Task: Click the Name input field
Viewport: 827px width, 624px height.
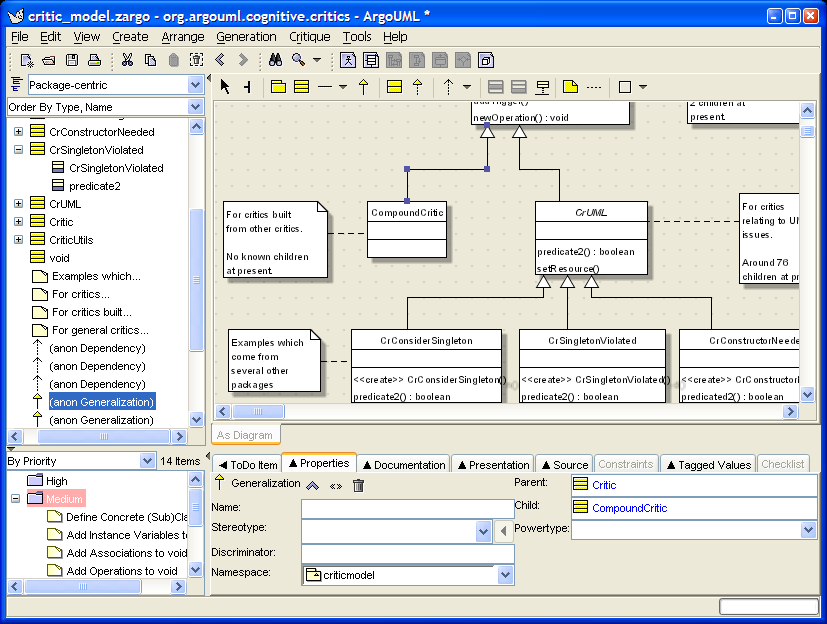Action: [408, 508]
